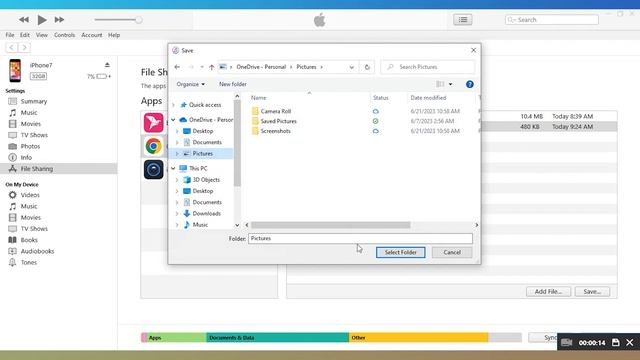The image size is (640, 360).
Task: Click the iTunes volume slider knob
Action: point(139,20)
